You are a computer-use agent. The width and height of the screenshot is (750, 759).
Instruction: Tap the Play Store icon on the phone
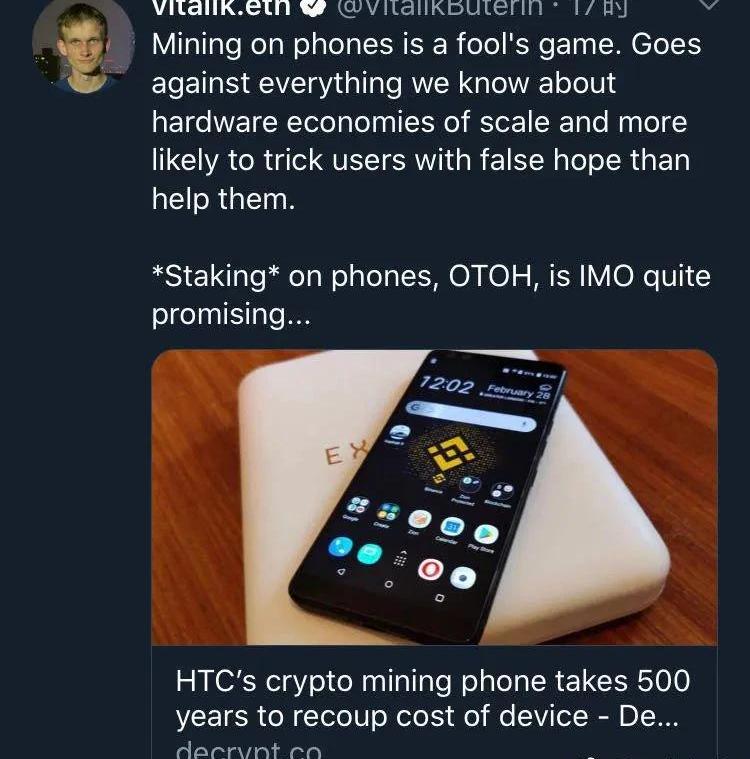click(x=486, y=534)
